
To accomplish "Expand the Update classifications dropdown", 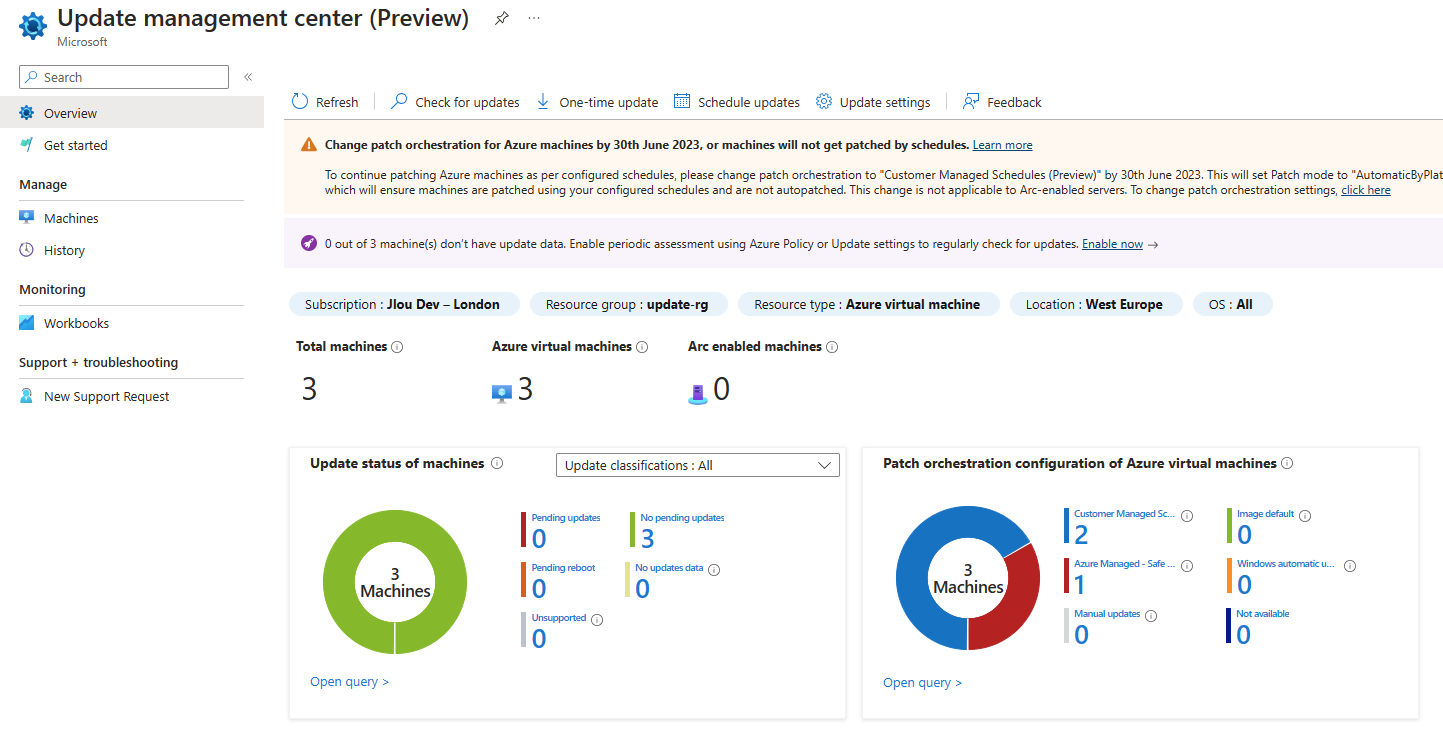I will click(x=697, y=465).
